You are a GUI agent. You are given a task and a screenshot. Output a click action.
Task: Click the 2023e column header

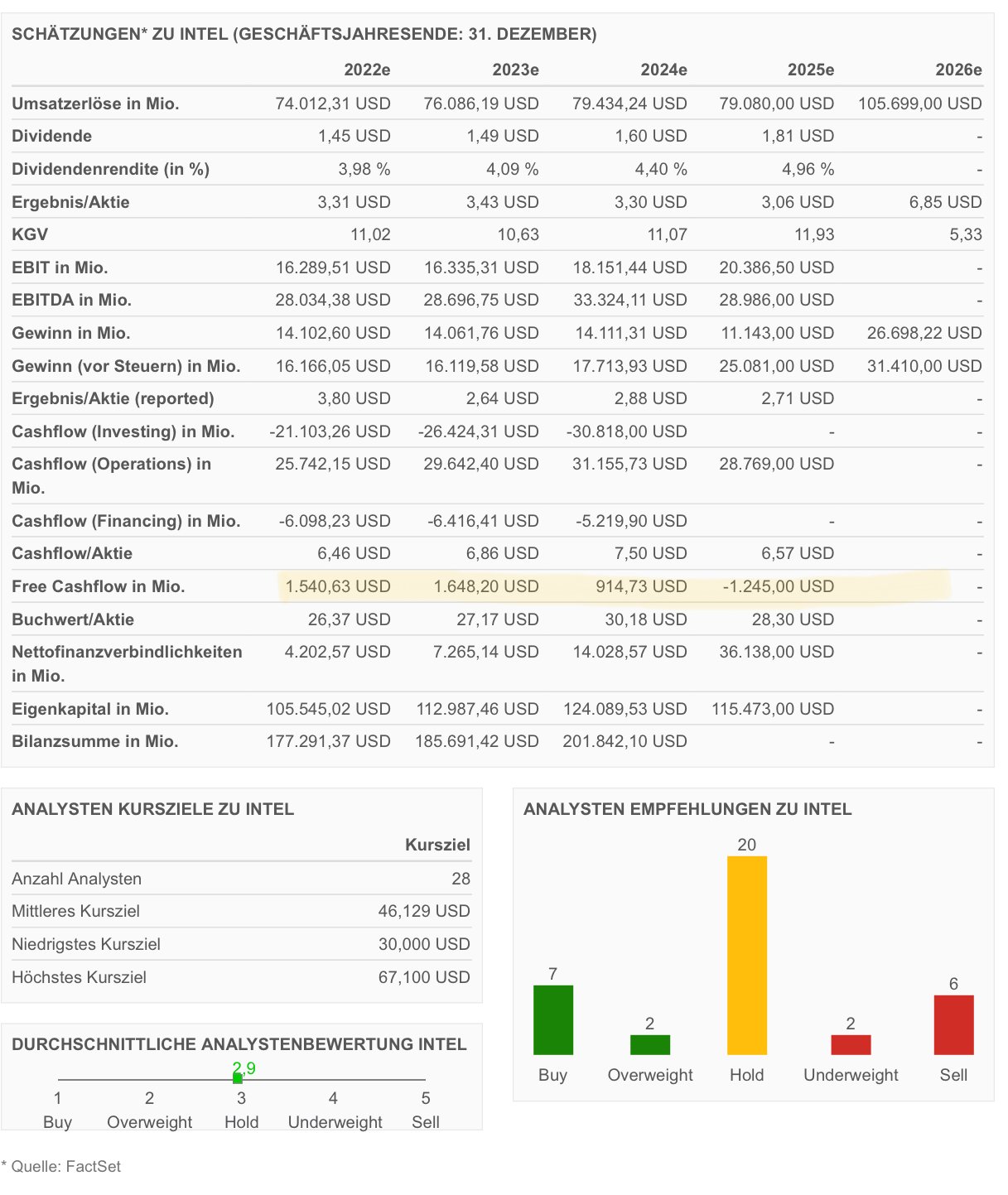click(515, 70)
